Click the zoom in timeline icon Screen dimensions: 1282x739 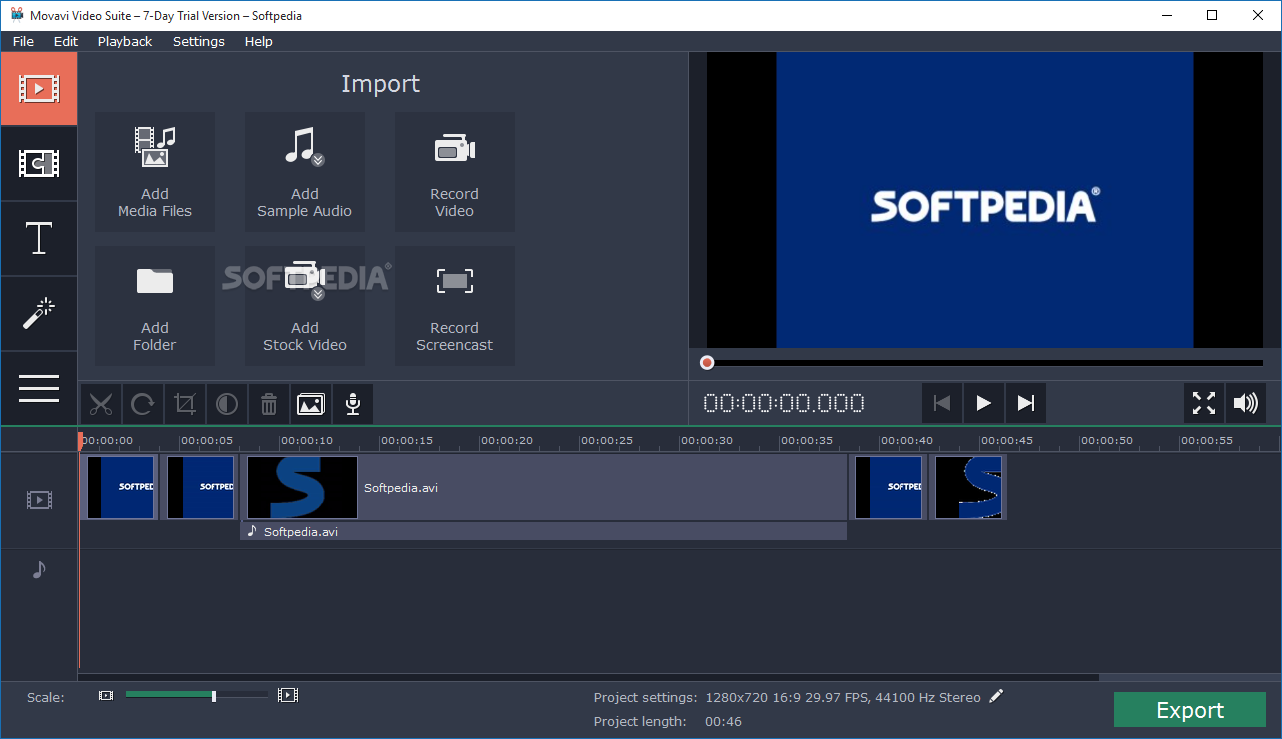288,695
